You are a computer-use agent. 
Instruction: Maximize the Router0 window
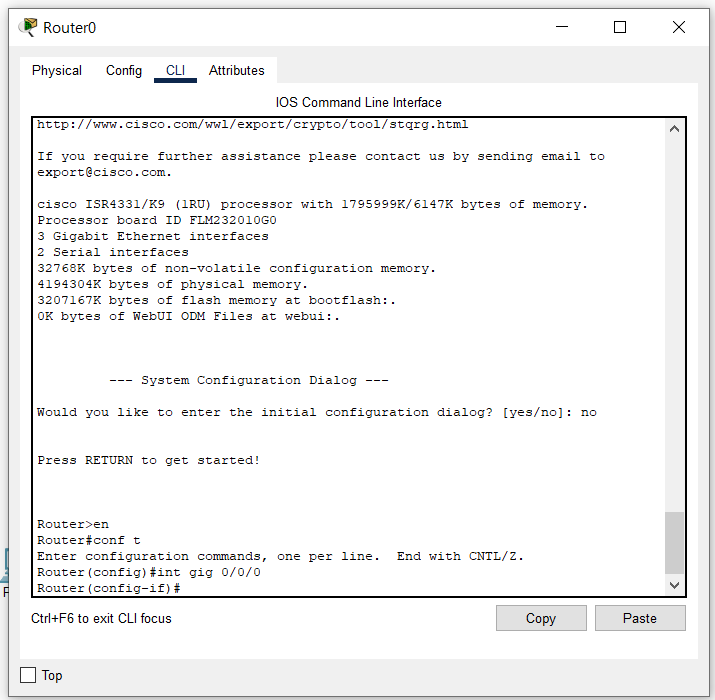click(x=620, y=27)
